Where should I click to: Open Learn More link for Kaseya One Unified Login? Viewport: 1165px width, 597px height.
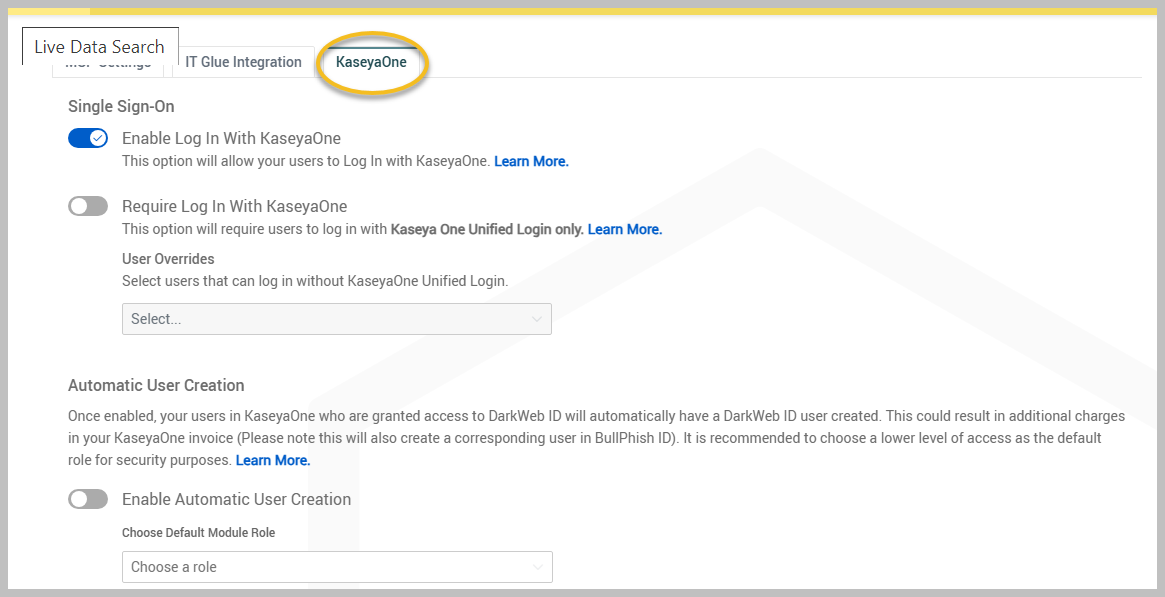624,229
